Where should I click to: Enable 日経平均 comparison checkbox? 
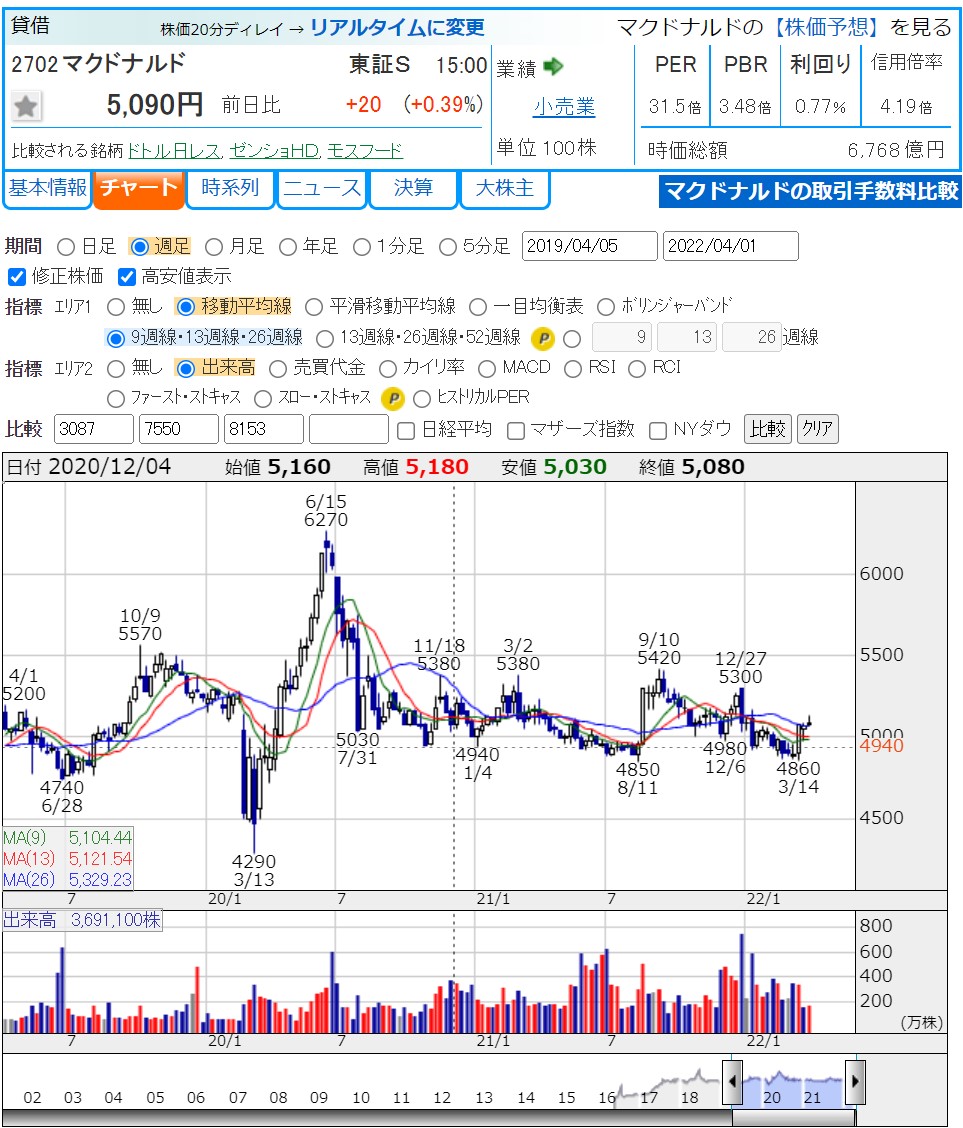[406, 430]
